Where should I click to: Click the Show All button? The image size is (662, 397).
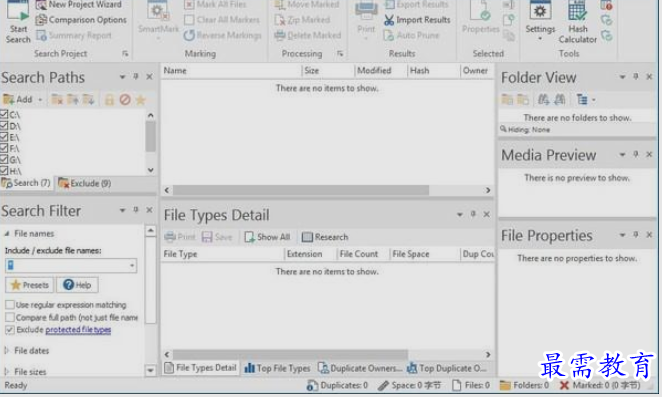(x=268, y=237)
